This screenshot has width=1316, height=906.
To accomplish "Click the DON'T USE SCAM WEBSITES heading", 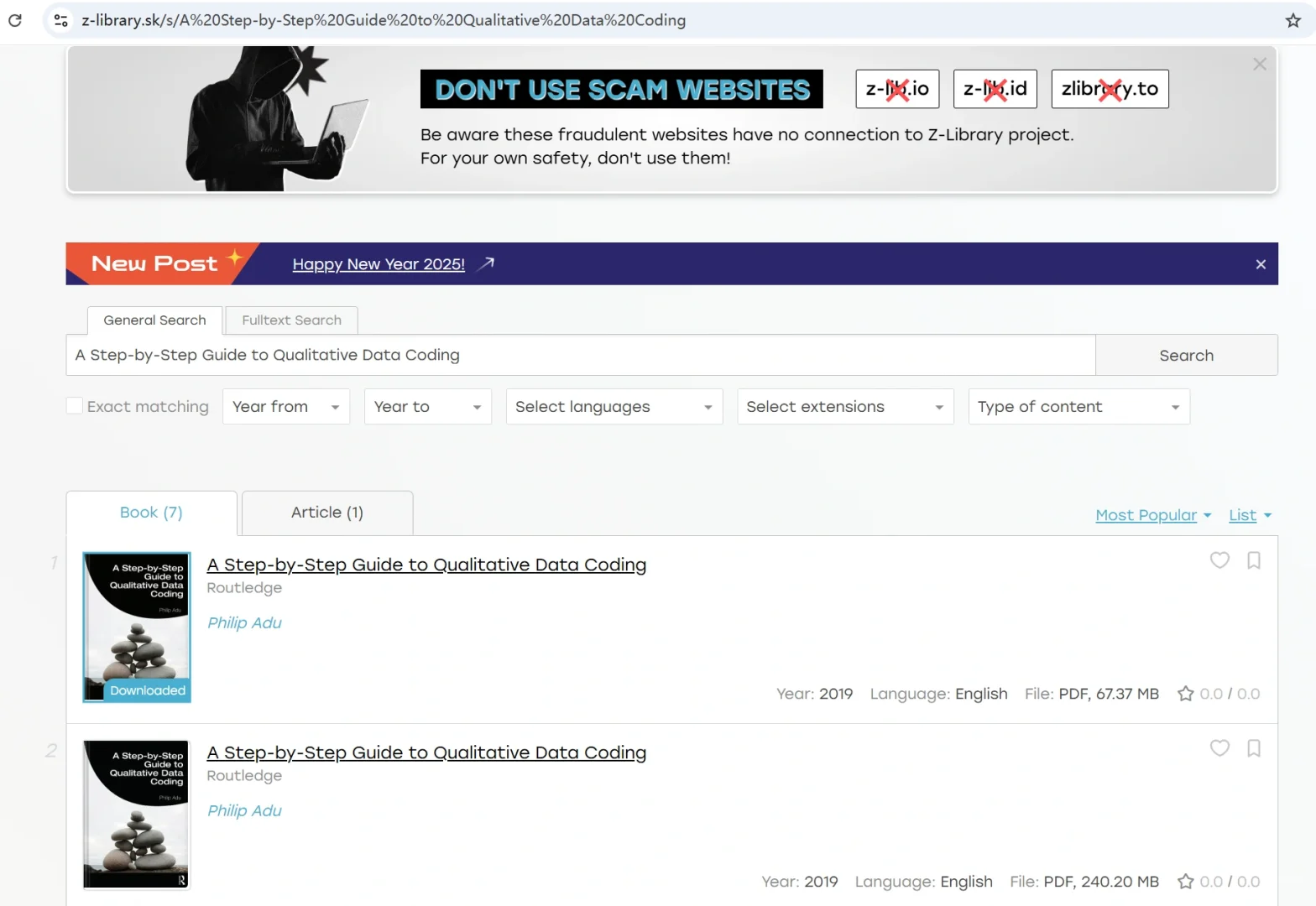I will [622, 89].
